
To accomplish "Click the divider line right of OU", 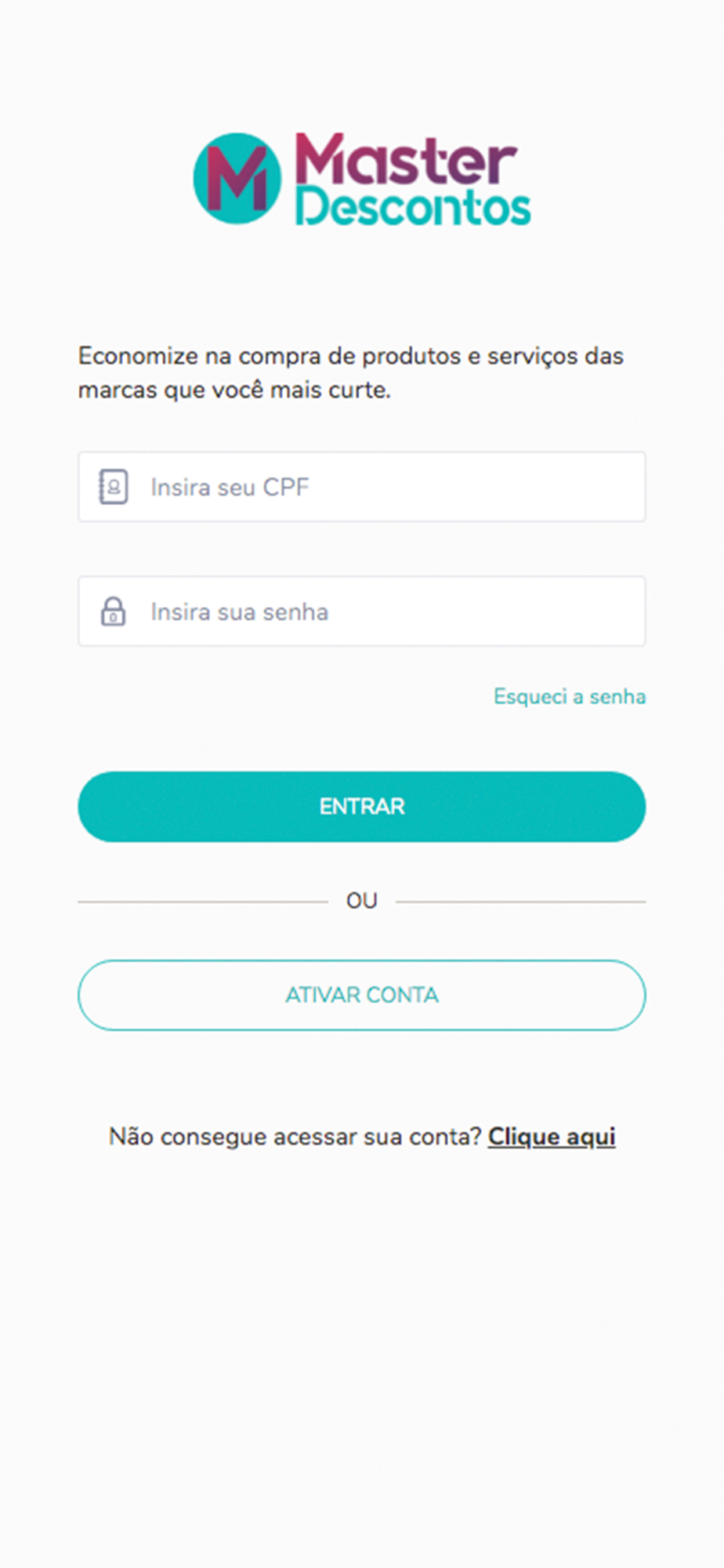I will coord(521,902).
